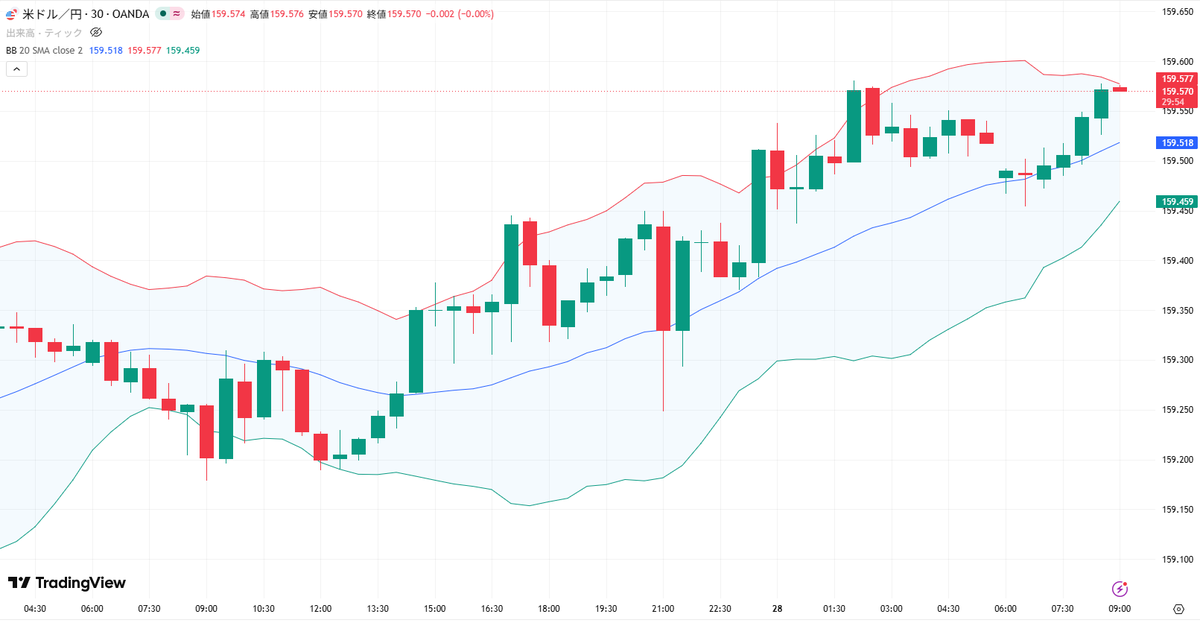Click the 16:30 time axis label
1200x623 pixels.
[x=491, y=608]
